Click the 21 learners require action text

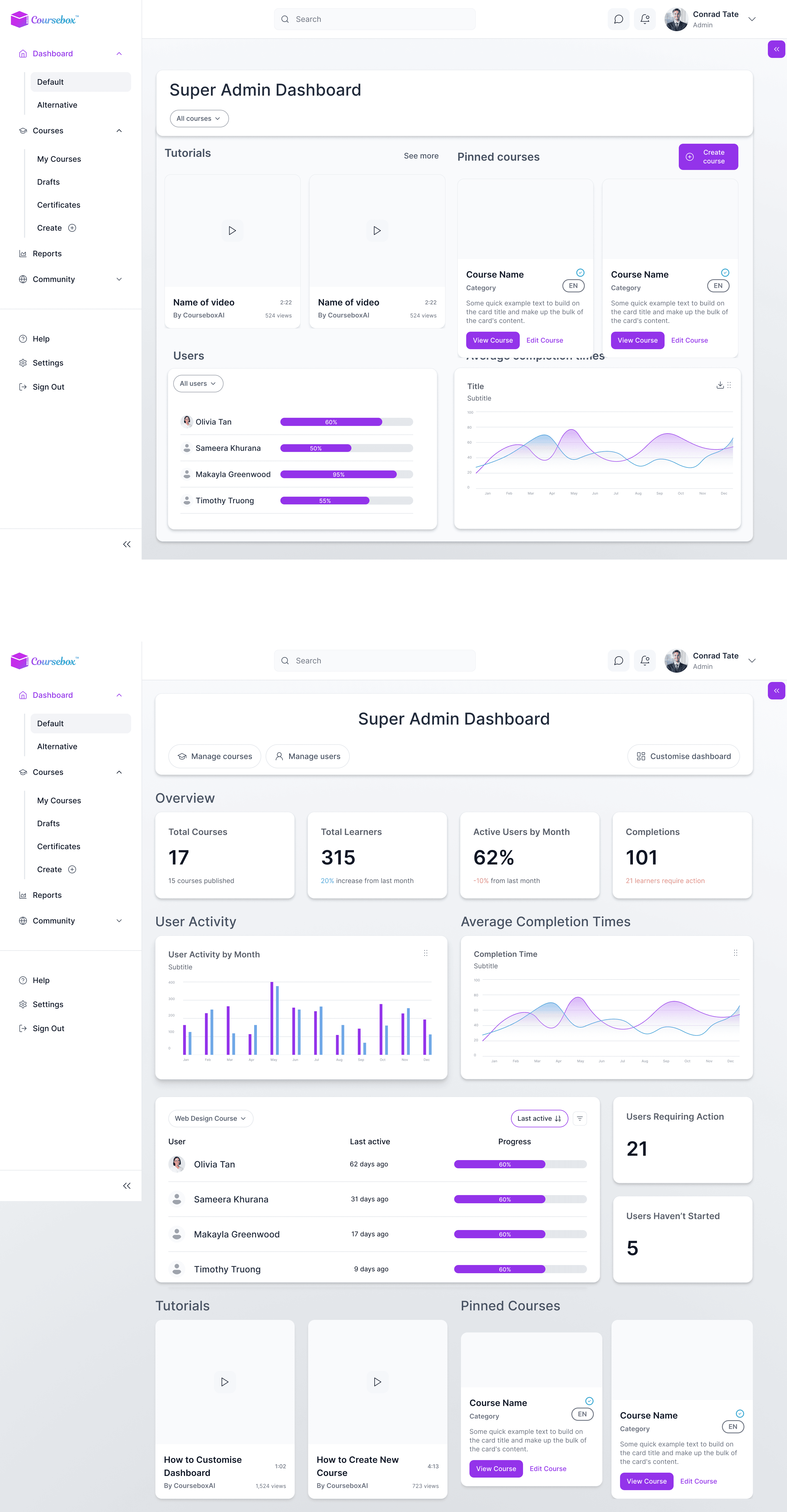coord(665,880)
